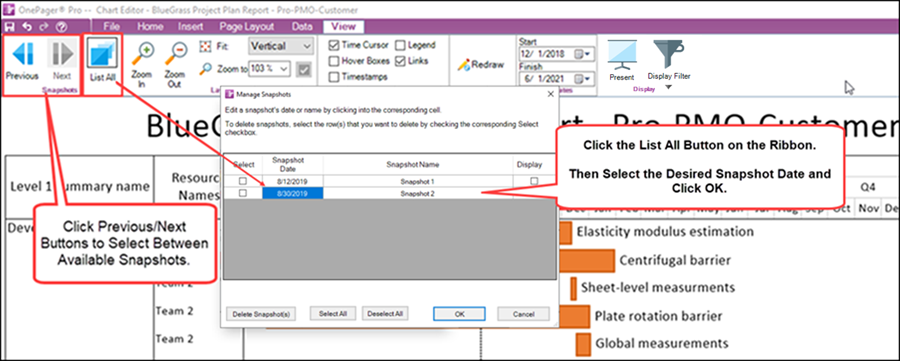This screenshot has height=361, width=900.
Task: Enable the Hover Boxes checkbox
Action: (x=333, y=61)
